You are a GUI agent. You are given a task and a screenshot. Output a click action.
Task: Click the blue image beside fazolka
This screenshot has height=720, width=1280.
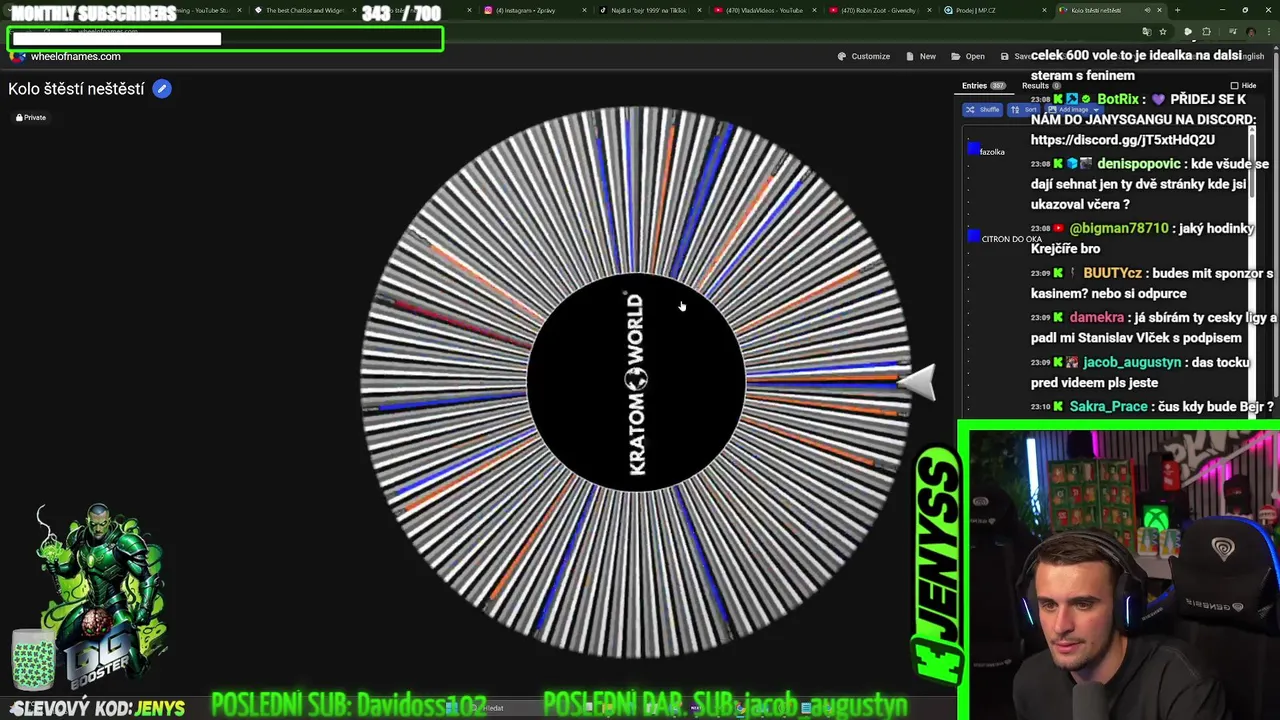[x=973, y=150]
